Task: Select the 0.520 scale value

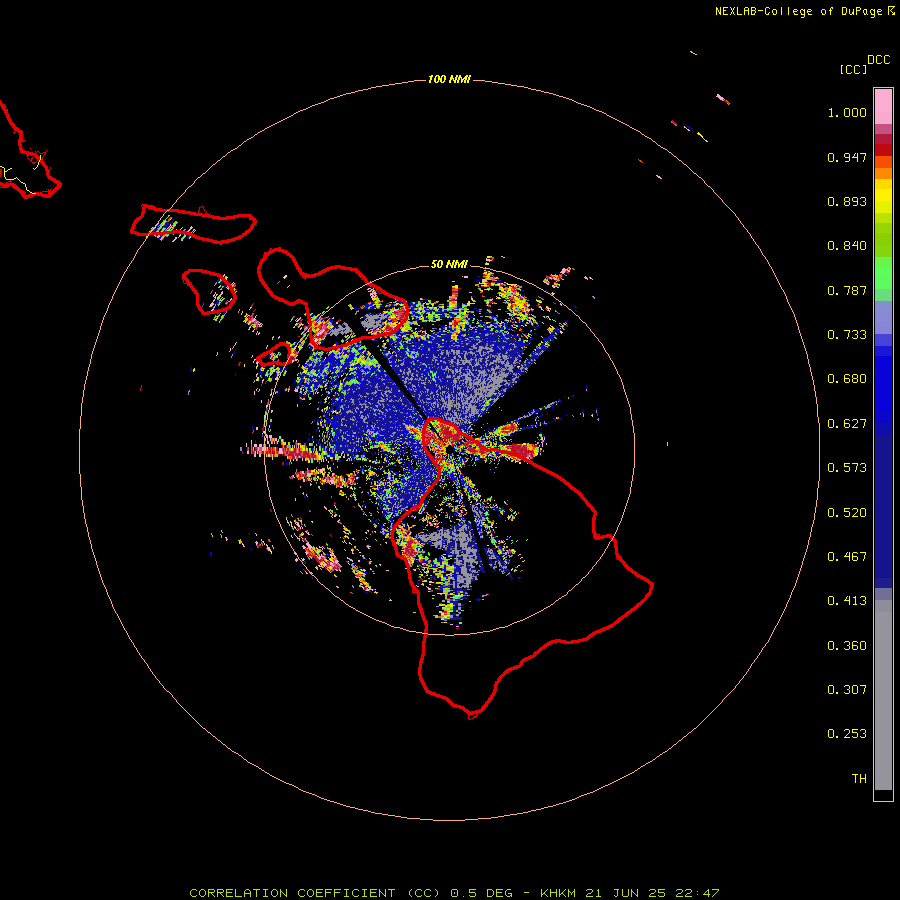Action: [847, 513]
